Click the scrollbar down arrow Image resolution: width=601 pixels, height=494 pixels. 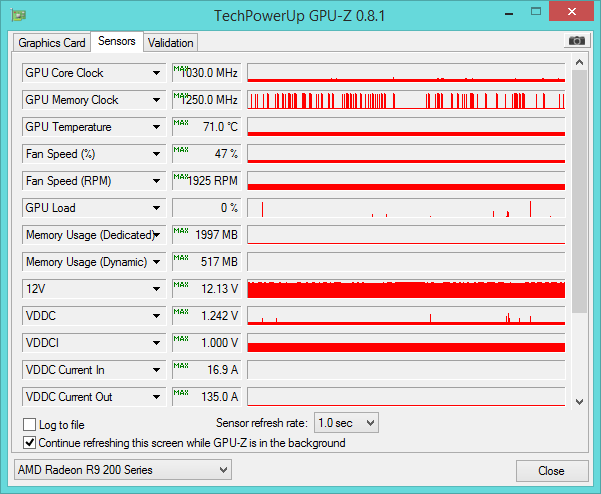[x=580, y=402]
